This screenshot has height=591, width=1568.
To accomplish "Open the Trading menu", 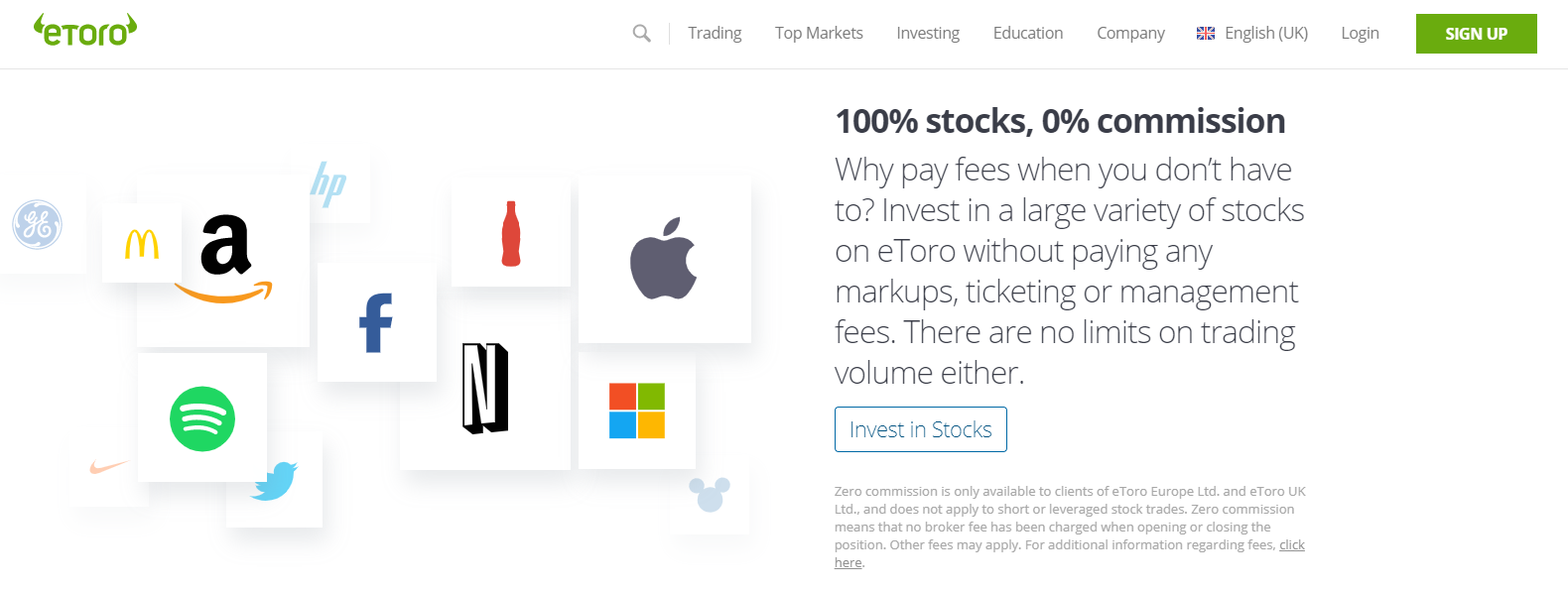I will pyautogui.click(x=715, y=34).
